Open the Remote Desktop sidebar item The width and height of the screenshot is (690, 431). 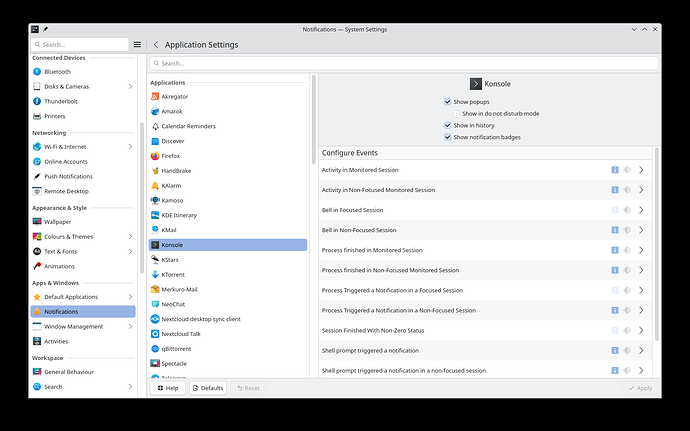66,190
